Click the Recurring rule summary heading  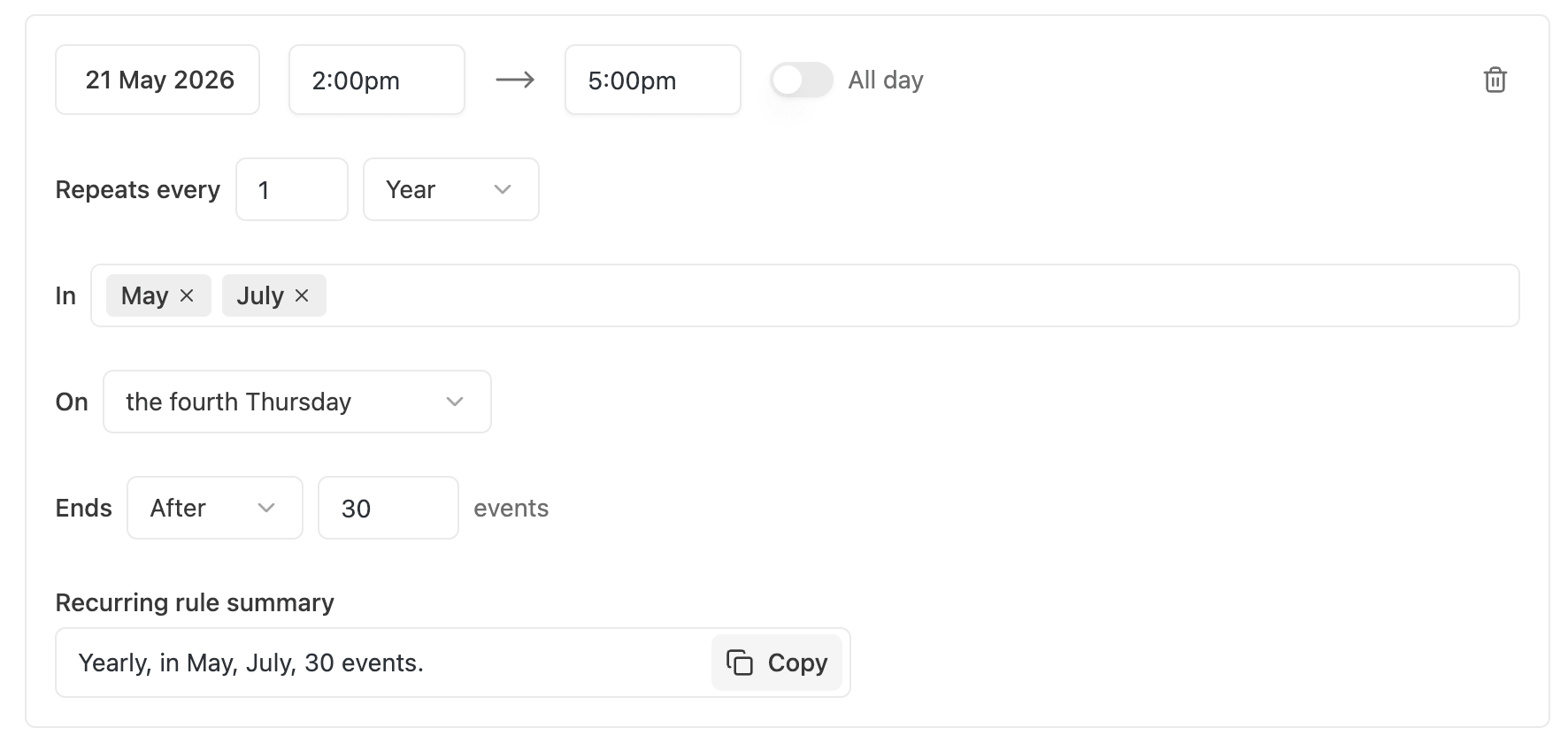click(x=195, y=602)
